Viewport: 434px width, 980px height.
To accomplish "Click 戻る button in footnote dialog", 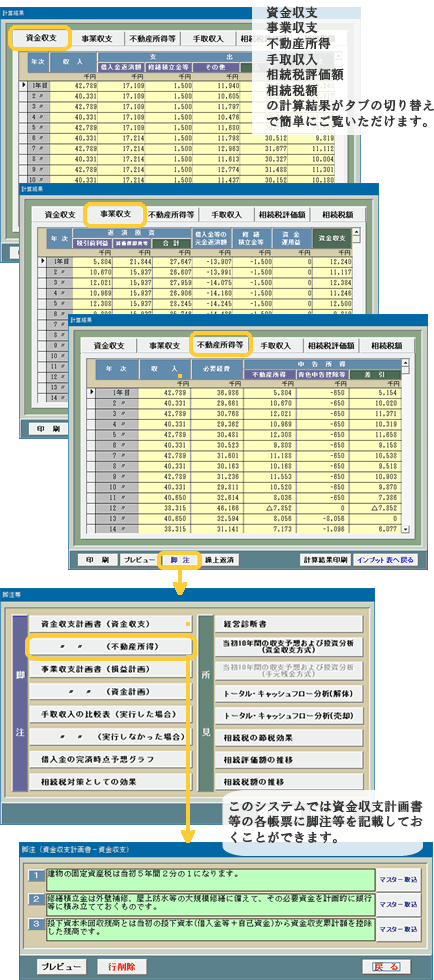I will pyautogui.click(x=386, y=966).
